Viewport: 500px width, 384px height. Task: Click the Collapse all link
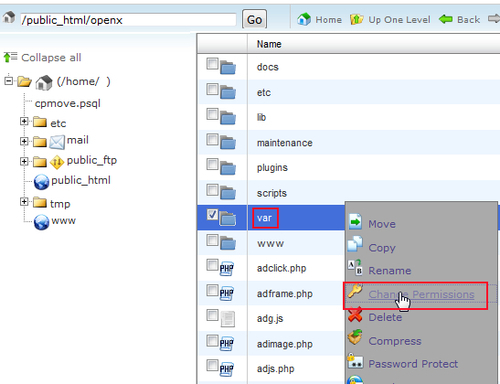(51, 58)
